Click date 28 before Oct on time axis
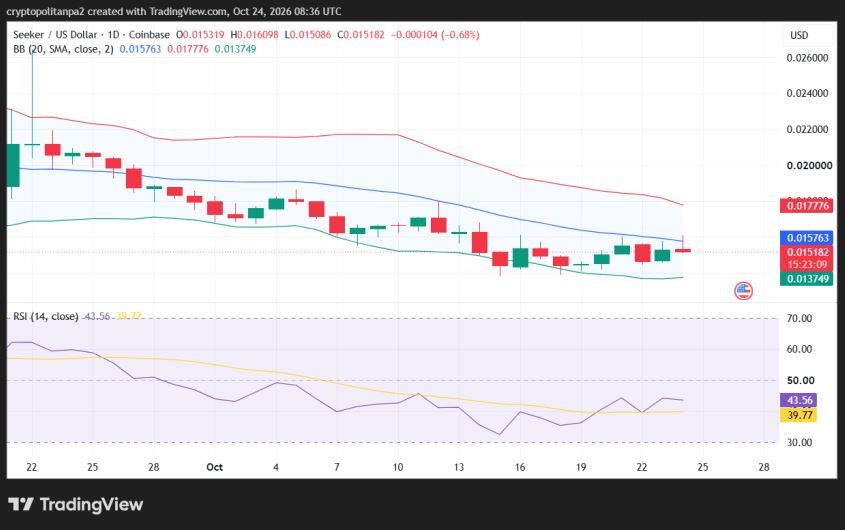845x530 pixels. pos(154,467)
